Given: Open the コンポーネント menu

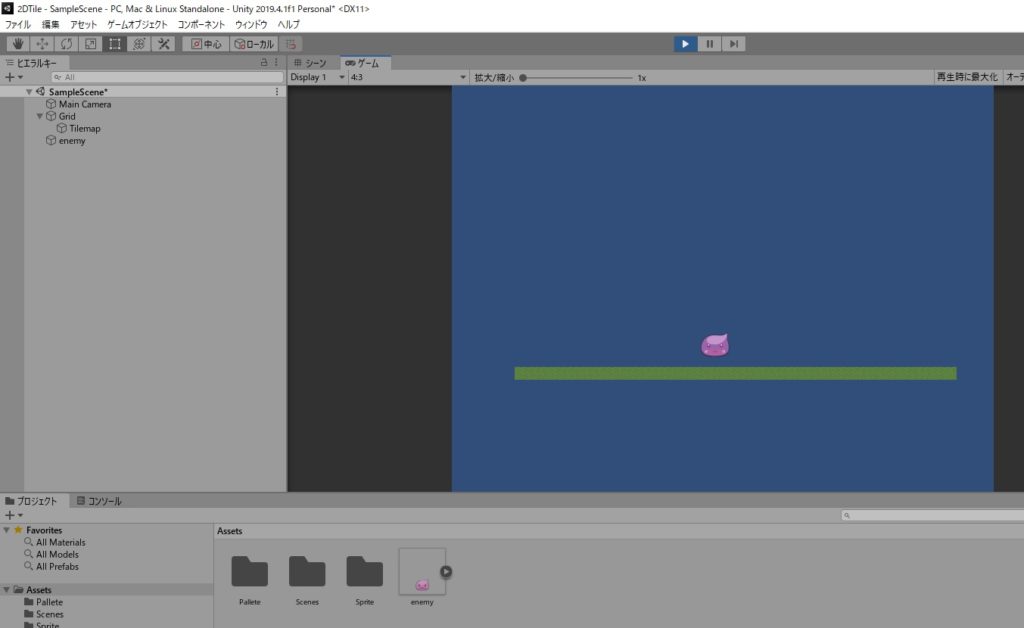Looking at the screenshot, I should pyautogui.click(x=201, y=24).
